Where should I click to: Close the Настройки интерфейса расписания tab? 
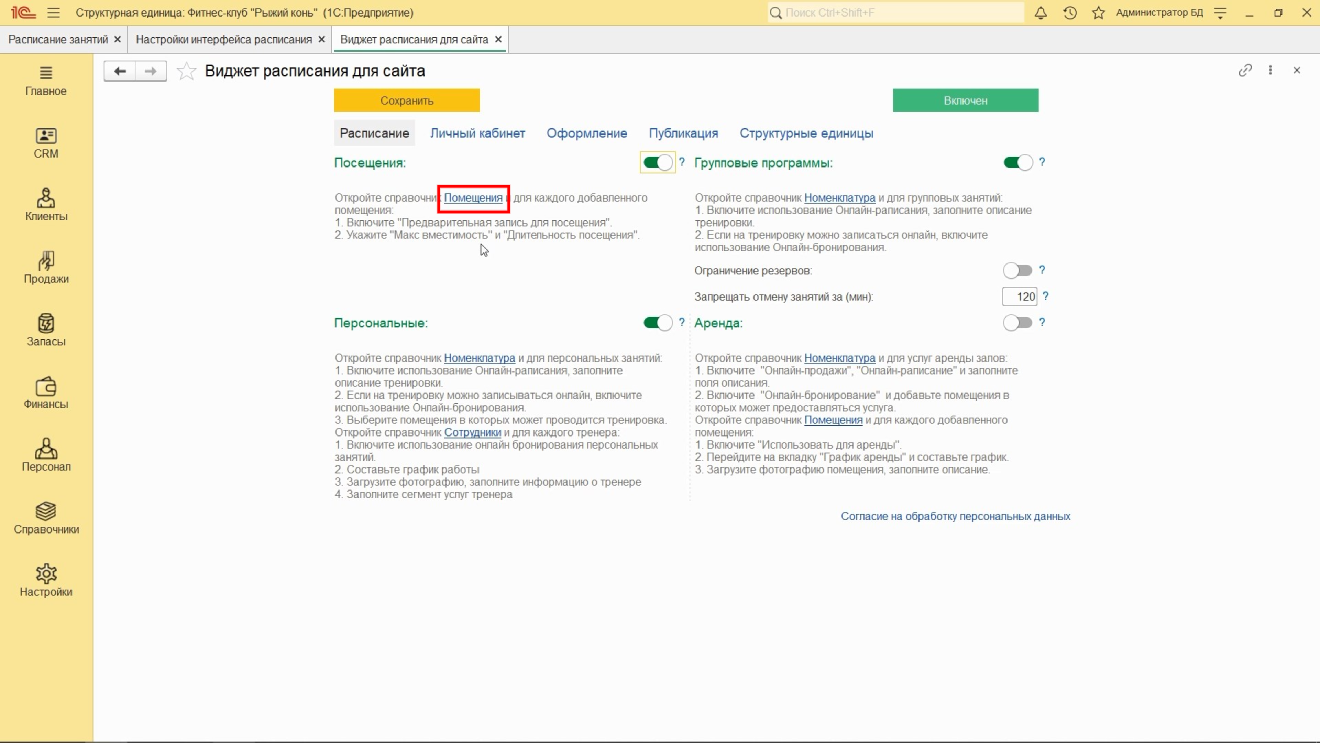tap(321, 39)
